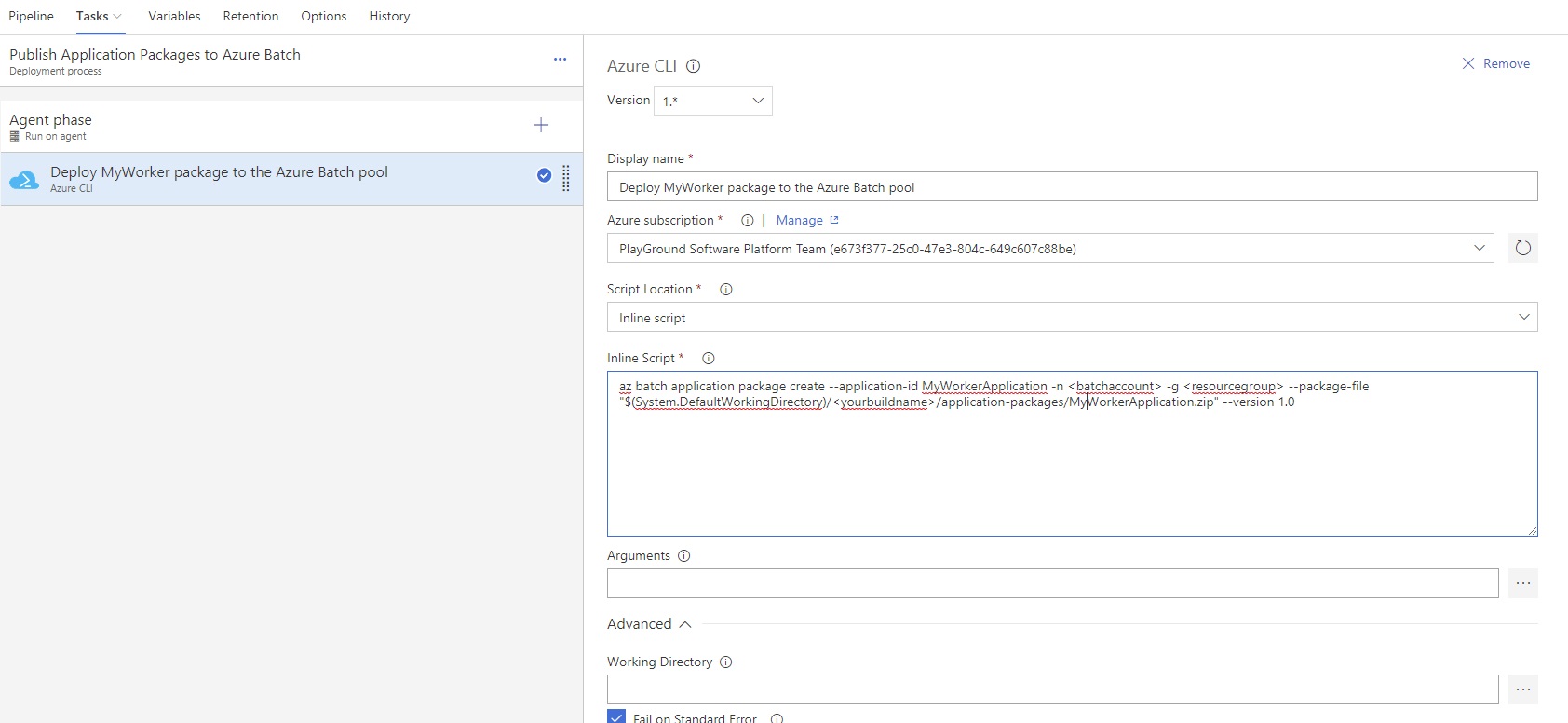Image resolution: width=1568 pixels, height=723 pixels.
Task: Open the Azure subscription dropdown
Action: 1049,249
